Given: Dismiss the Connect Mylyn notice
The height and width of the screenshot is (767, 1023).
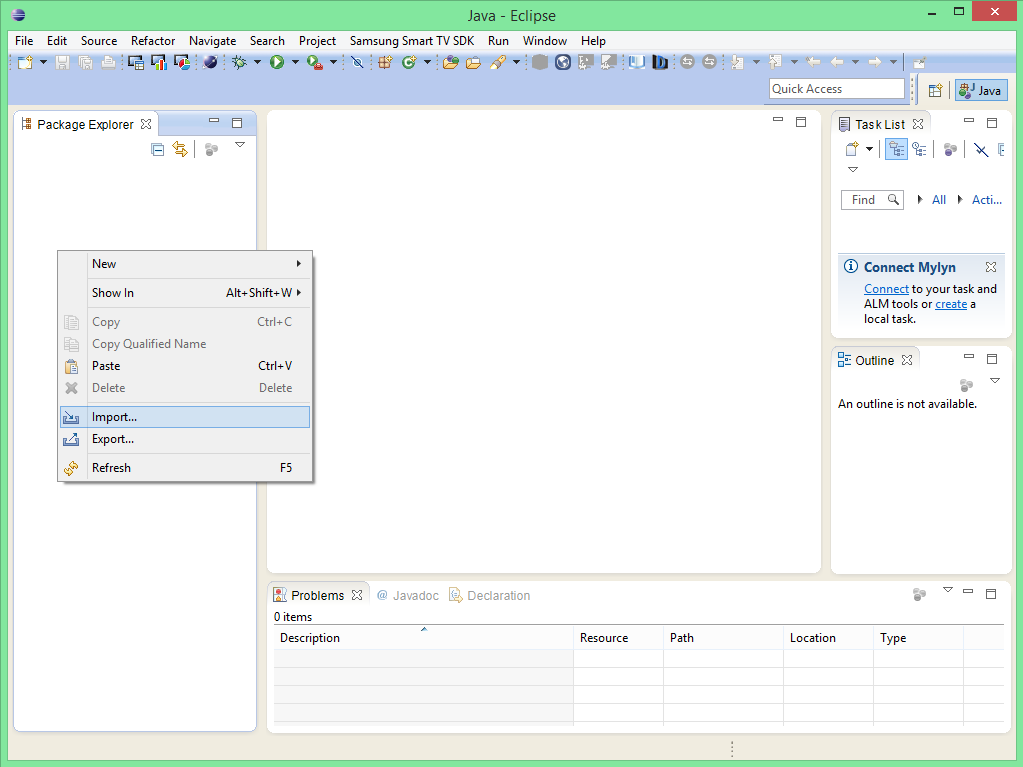Looking at the screenshot, I should click(991, 267).
